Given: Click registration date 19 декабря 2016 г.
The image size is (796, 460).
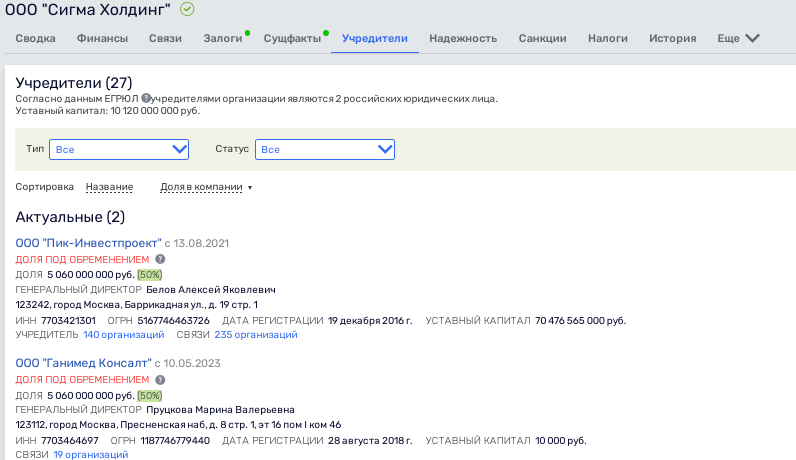Looking at the screenshot, I should (x=370, y=321).
